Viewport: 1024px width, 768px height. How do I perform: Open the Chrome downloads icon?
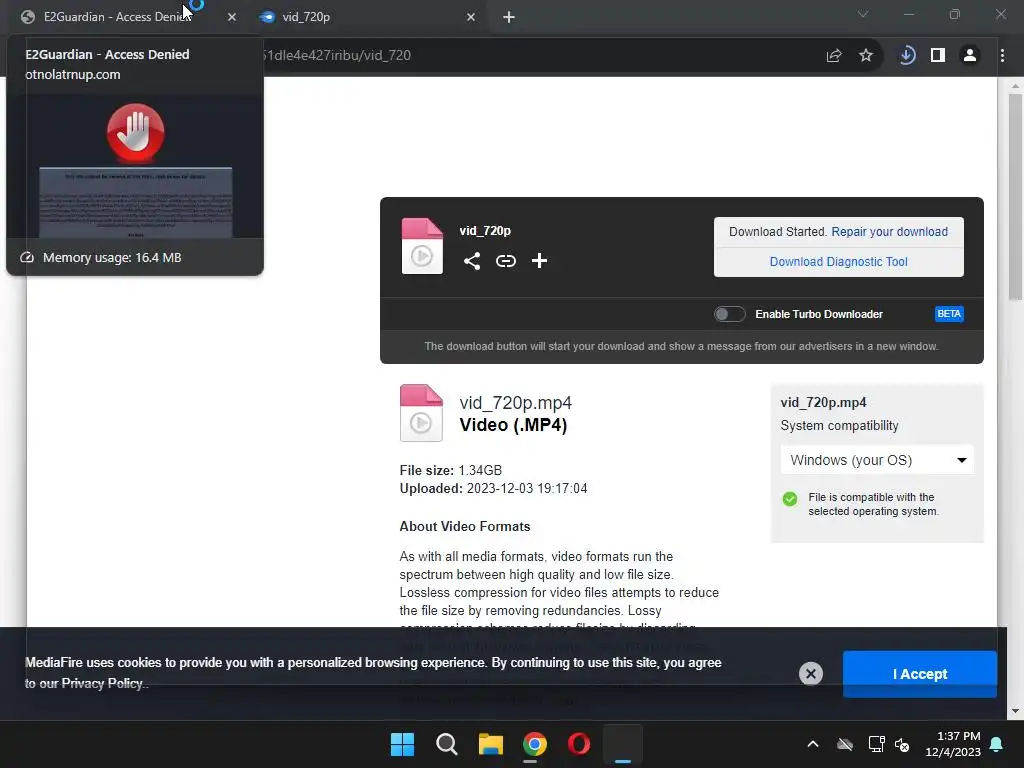(x=906, y=56)
